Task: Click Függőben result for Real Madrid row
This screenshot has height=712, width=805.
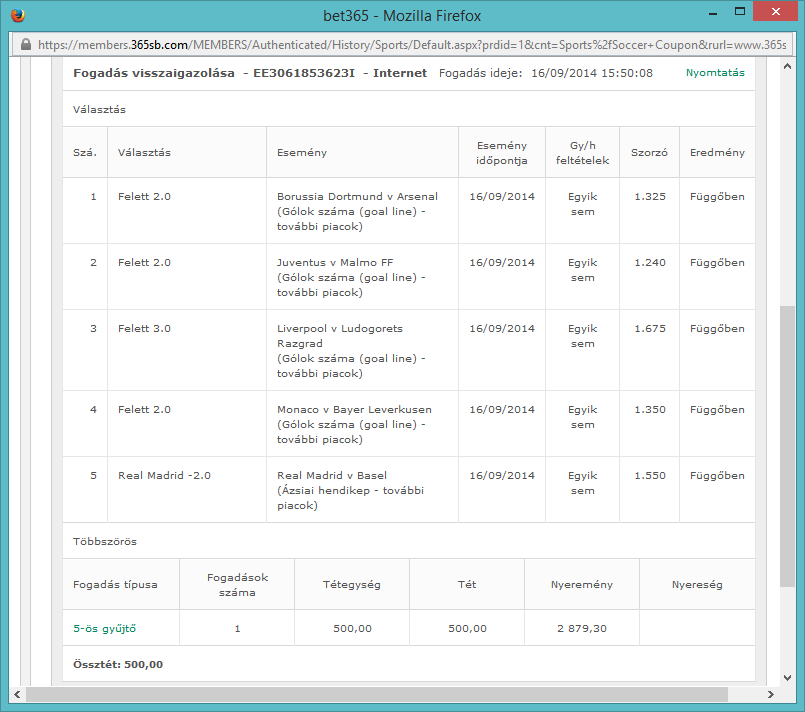Action: [x=717, y=475]
